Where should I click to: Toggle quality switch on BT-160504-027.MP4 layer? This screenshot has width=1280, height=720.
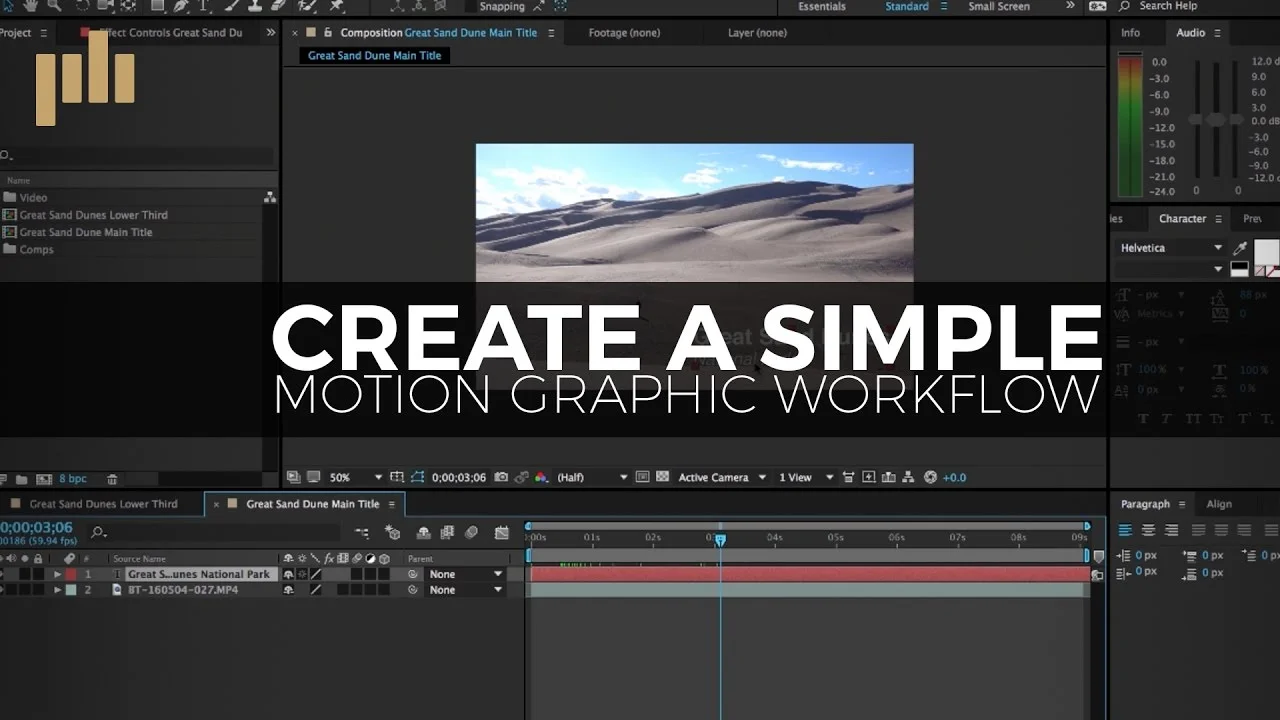pyautogui.click(x=315, y=590)
